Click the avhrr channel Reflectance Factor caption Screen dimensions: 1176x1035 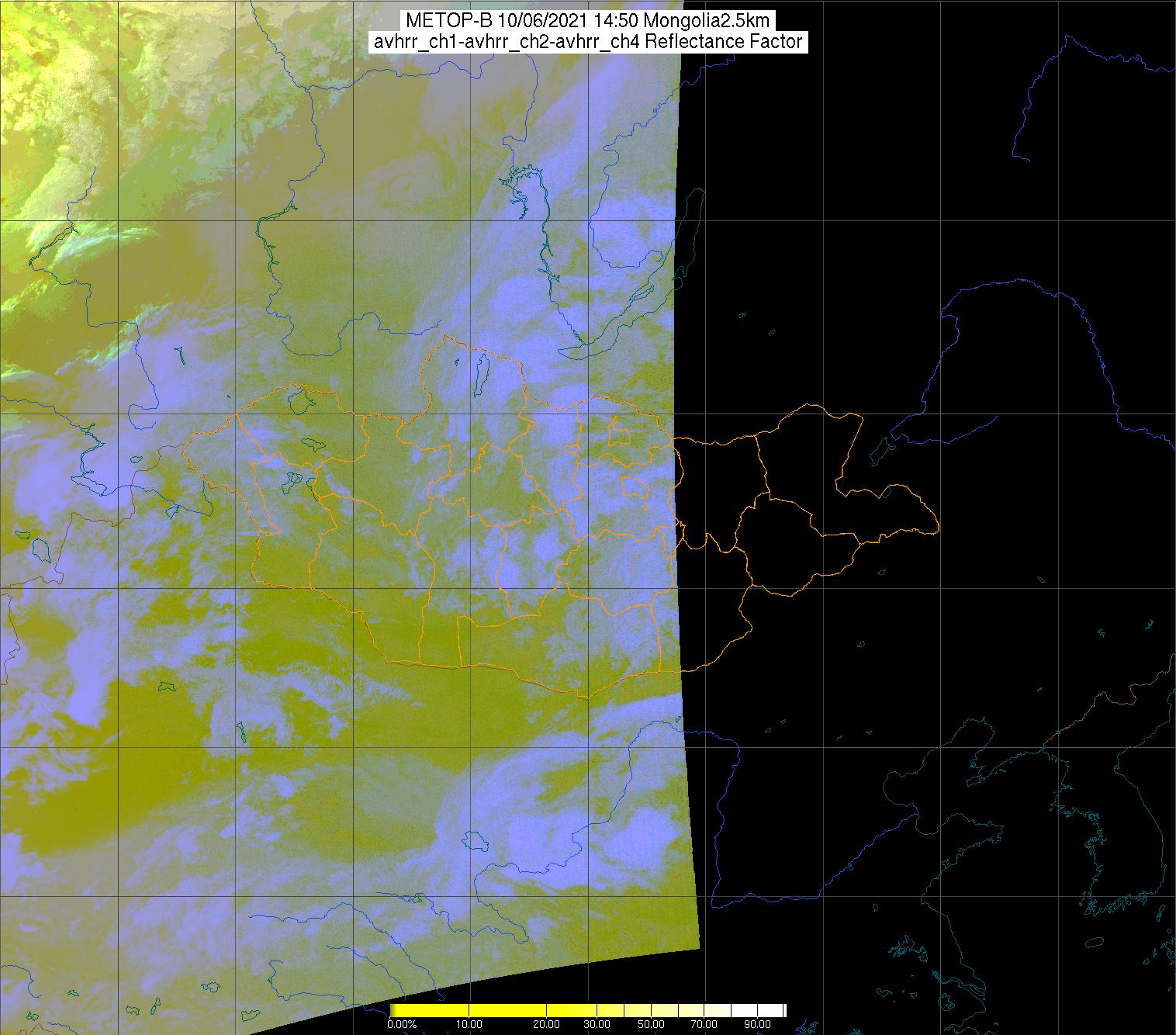(x=586, y=42)
